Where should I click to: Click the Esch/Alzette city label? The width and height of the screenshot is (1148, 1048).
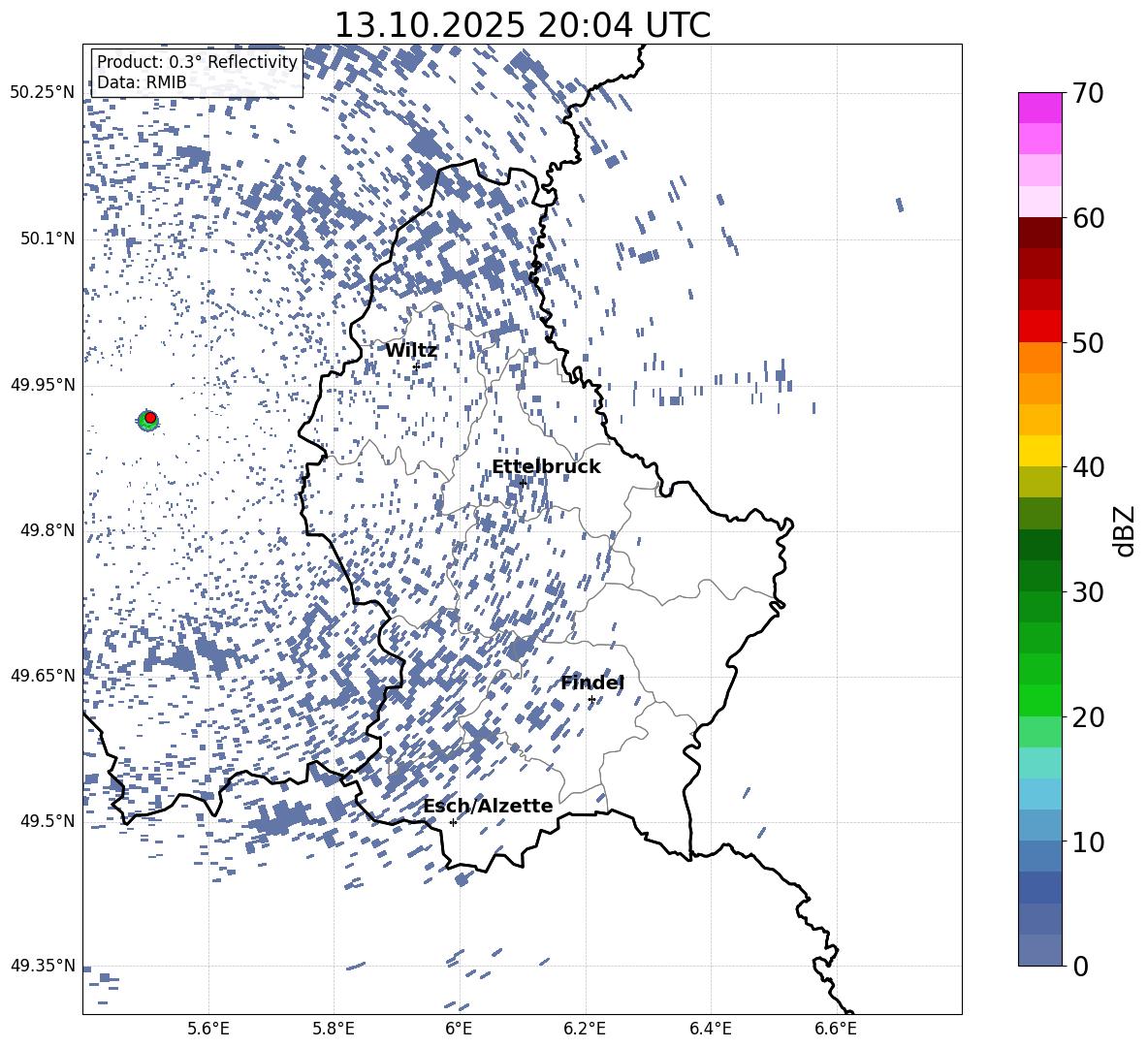point(488,806)
